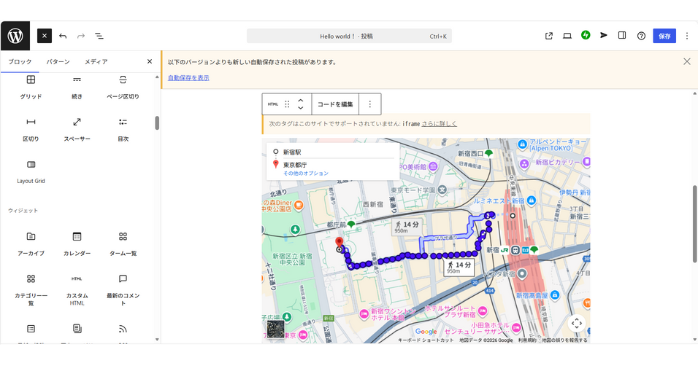Click the コードを編集 button

[x=335, y=104]
